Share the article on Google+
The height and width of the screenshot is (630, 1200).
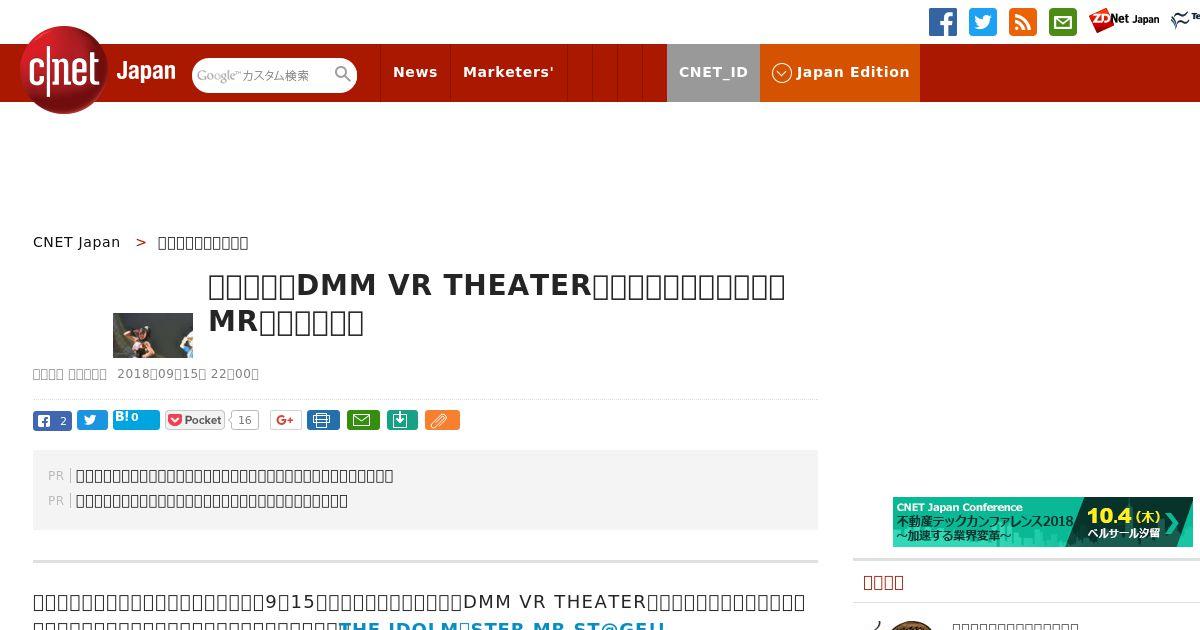(x=285, y=420)
